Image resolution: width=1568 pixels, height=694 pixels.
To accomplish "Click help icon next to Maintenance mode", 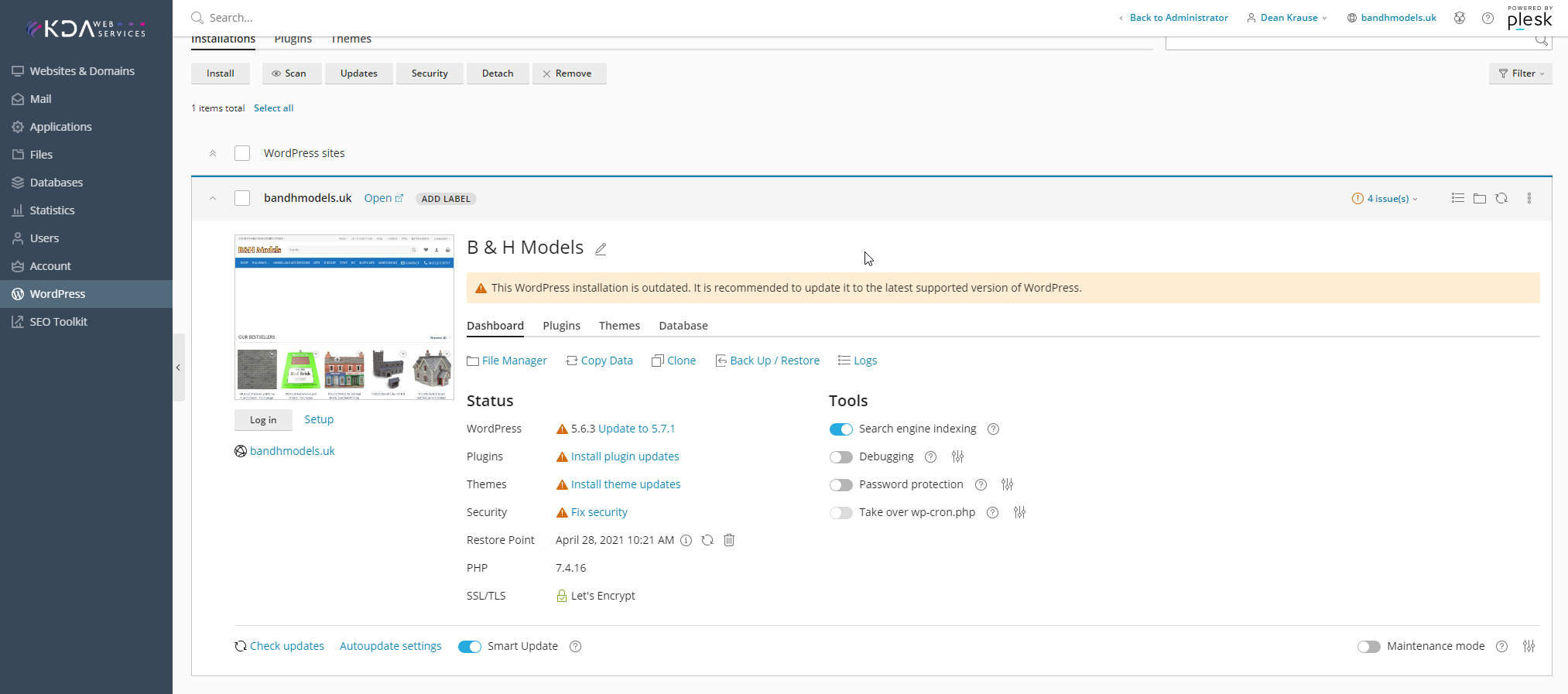I will click(1502, 646).
